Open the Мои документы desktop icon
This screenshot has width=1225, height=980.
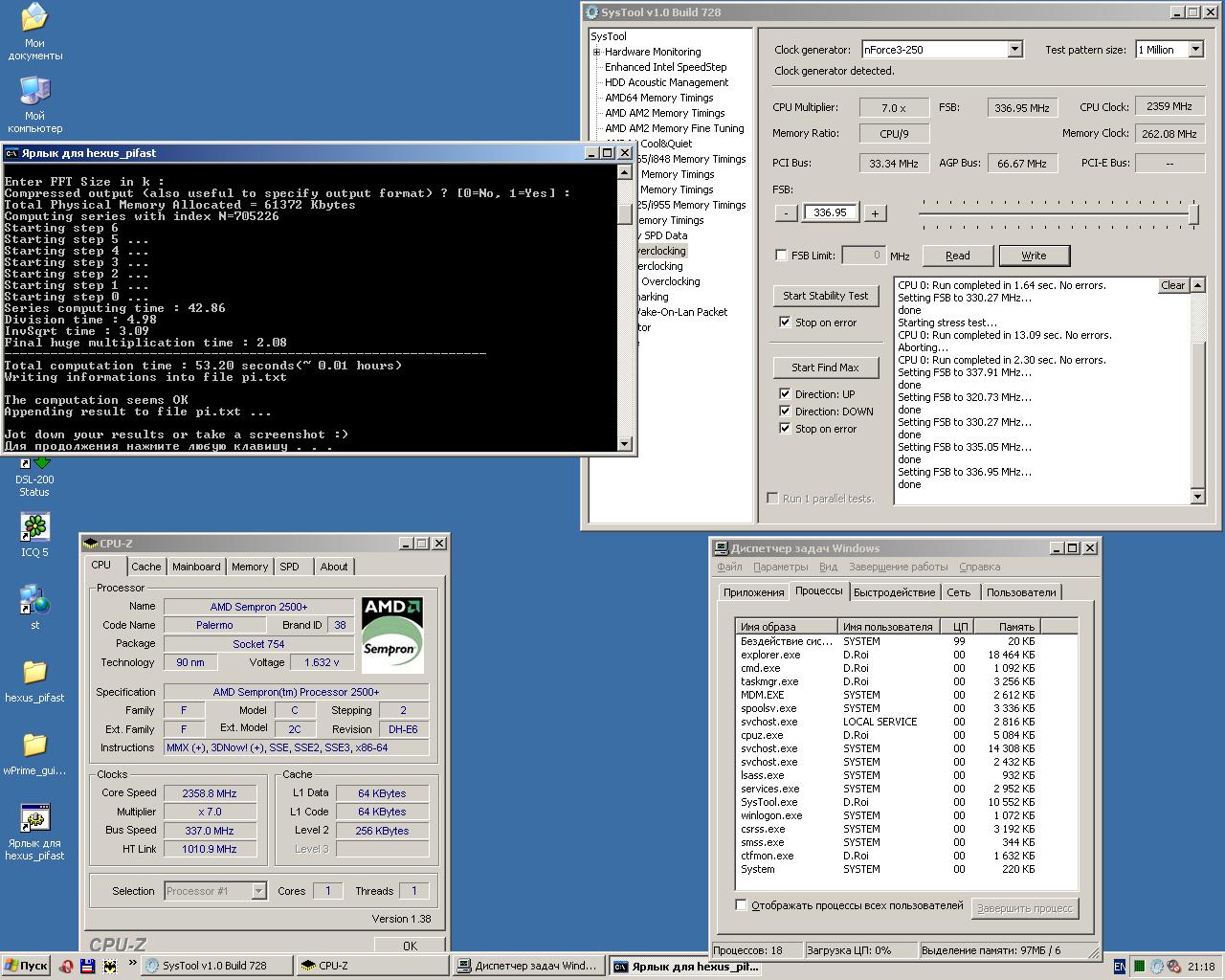[34, 32]
